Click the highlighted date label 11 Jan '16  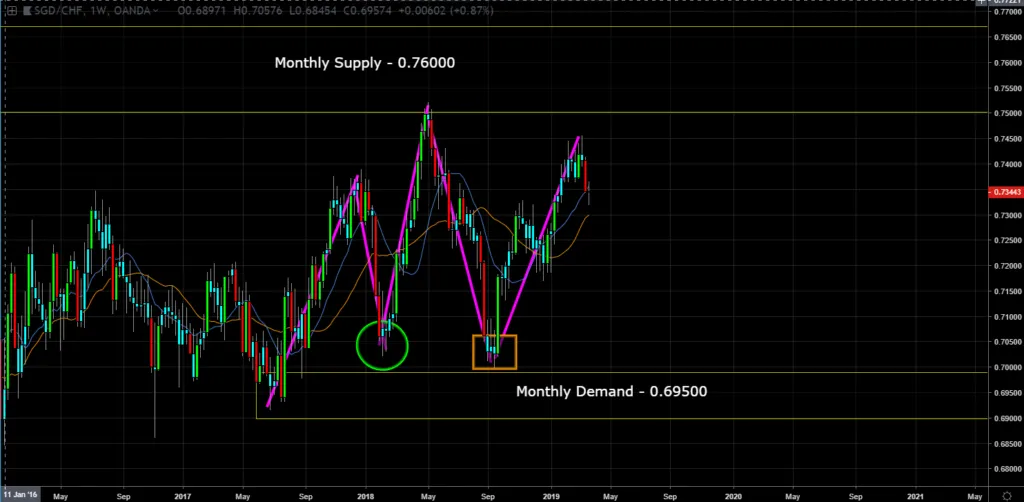pyautogui.click(x=20, y=495)
